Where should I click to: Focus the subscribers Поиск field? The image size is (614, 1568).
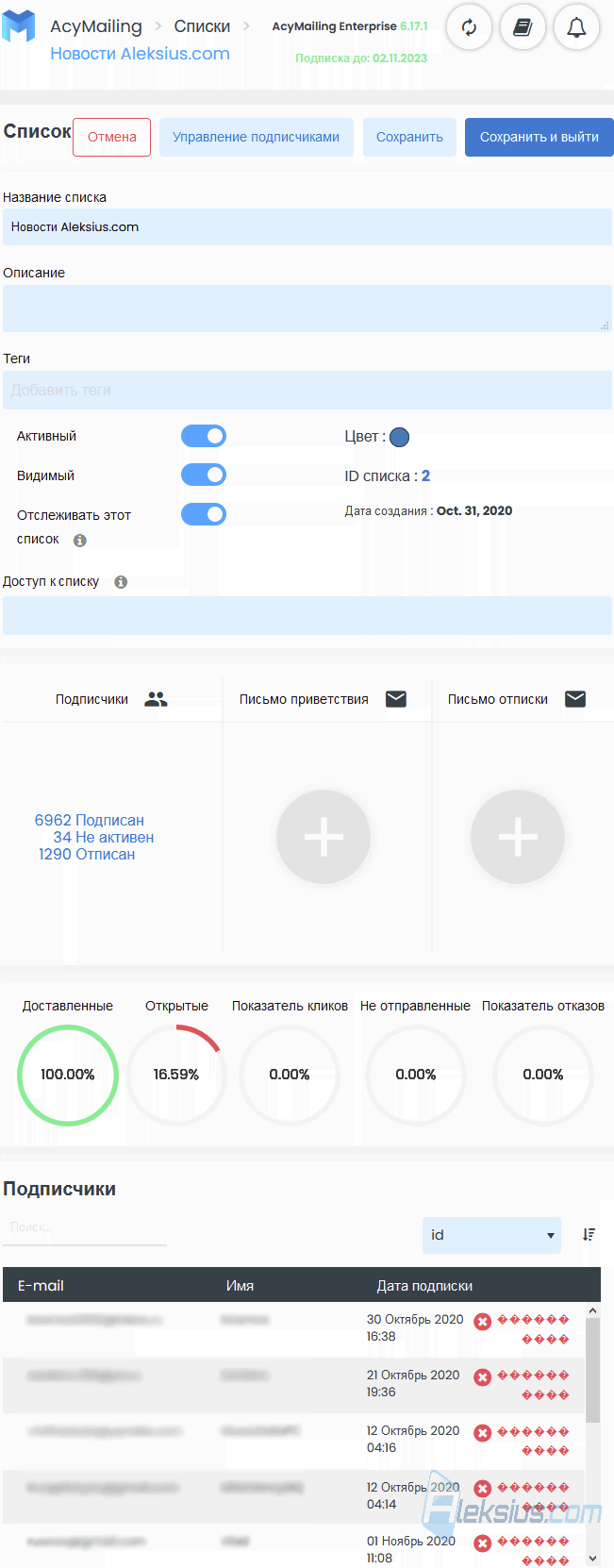(85, 1227)
